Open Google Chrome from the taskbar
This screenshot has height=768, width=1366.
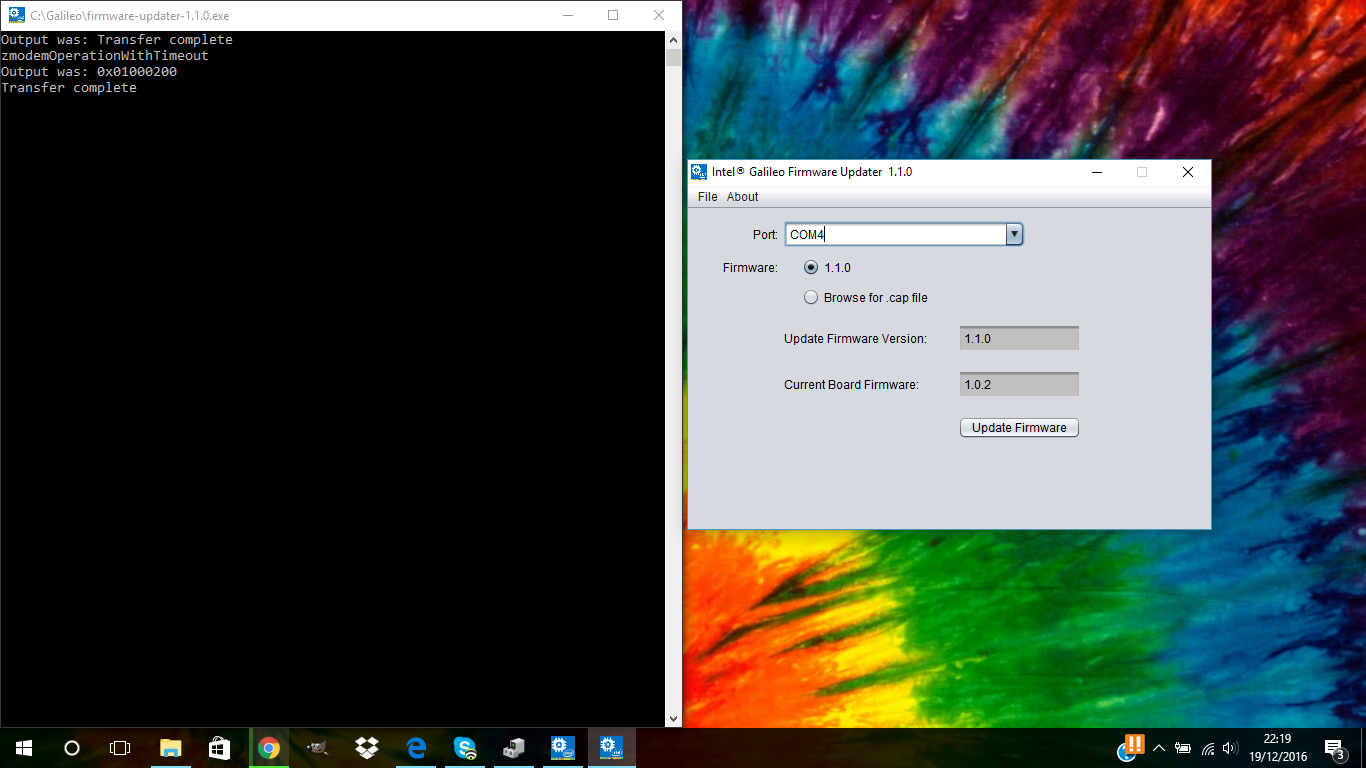point(268,748)
